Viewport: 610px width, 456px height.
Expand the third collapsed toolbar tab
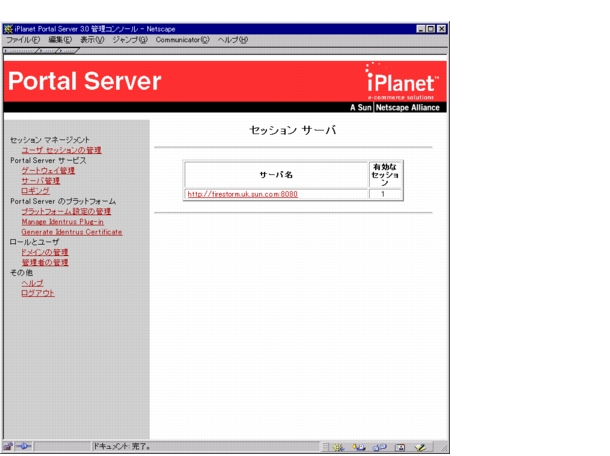click(68, 51)
